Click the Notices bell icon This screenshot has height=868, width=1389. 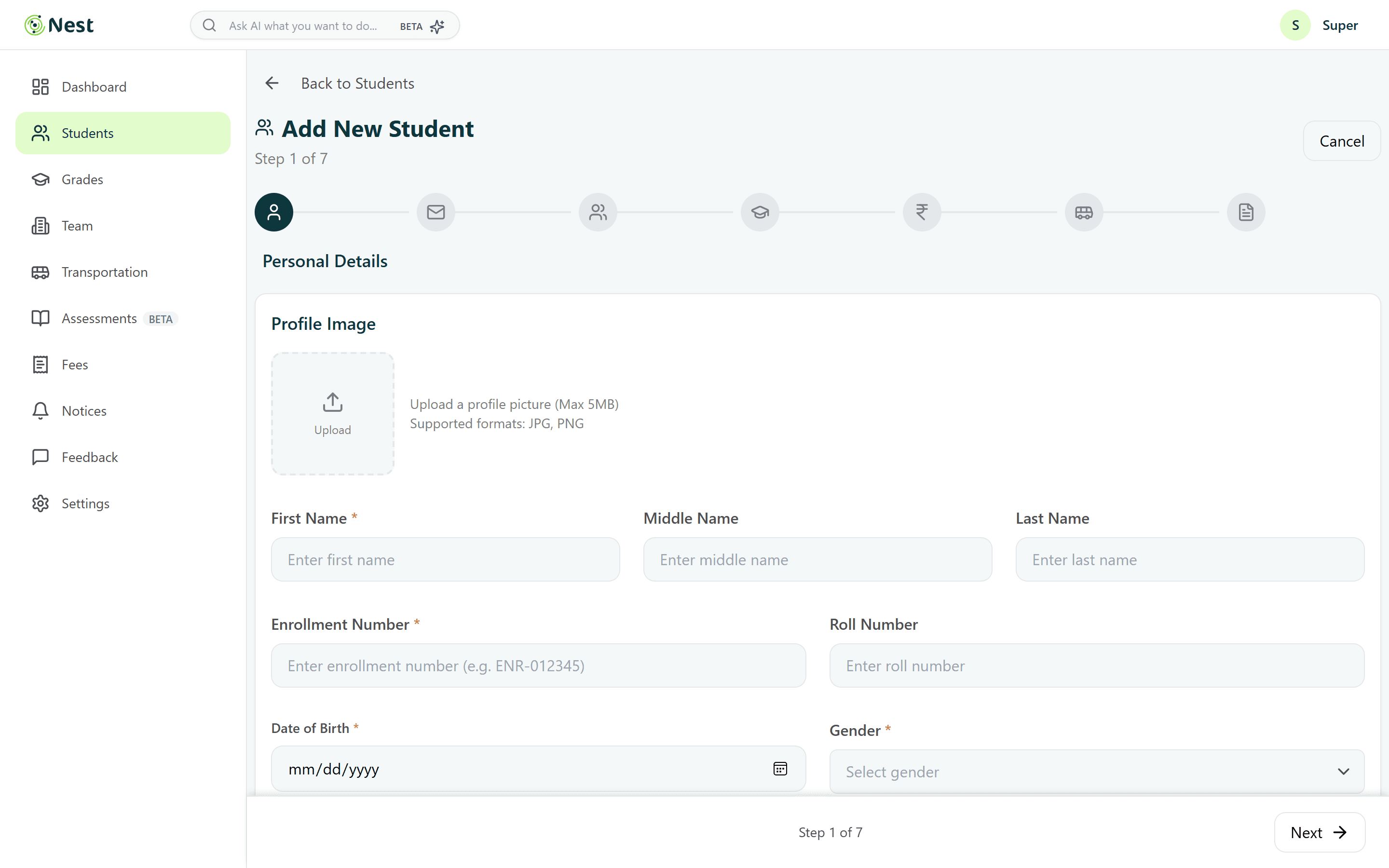click(x=40, y=411)
